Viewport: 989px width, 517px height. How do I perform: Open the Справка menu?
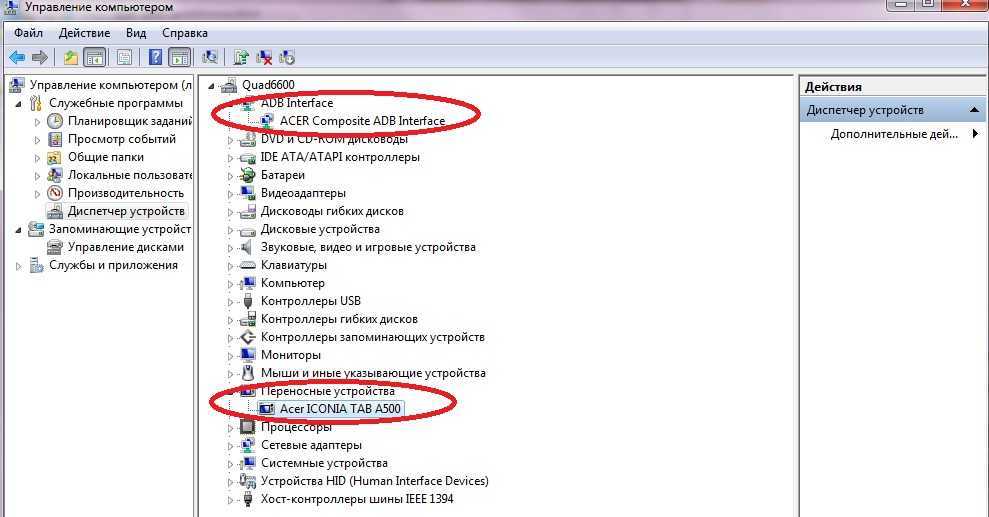(184, 33)
